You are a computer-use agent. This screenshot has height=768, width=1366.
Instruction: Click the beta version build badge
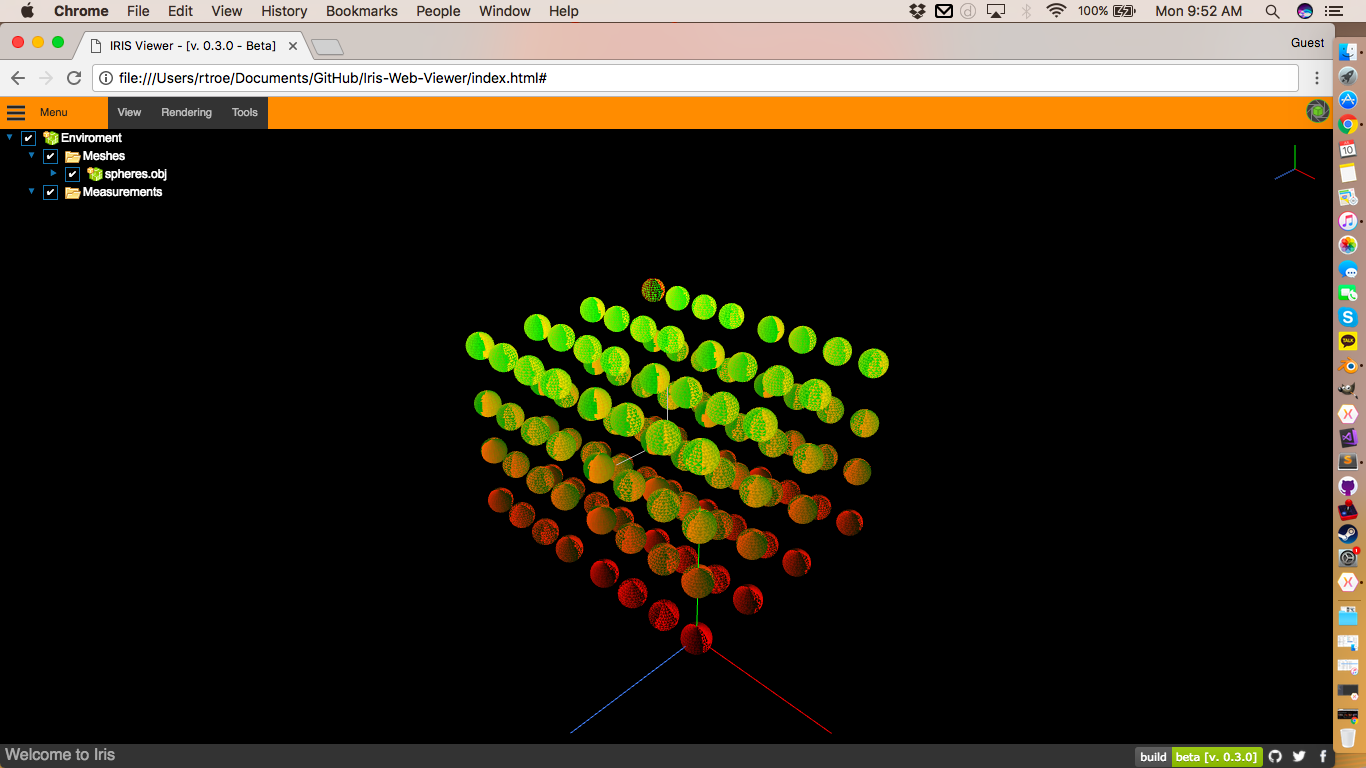point(1216,757)
